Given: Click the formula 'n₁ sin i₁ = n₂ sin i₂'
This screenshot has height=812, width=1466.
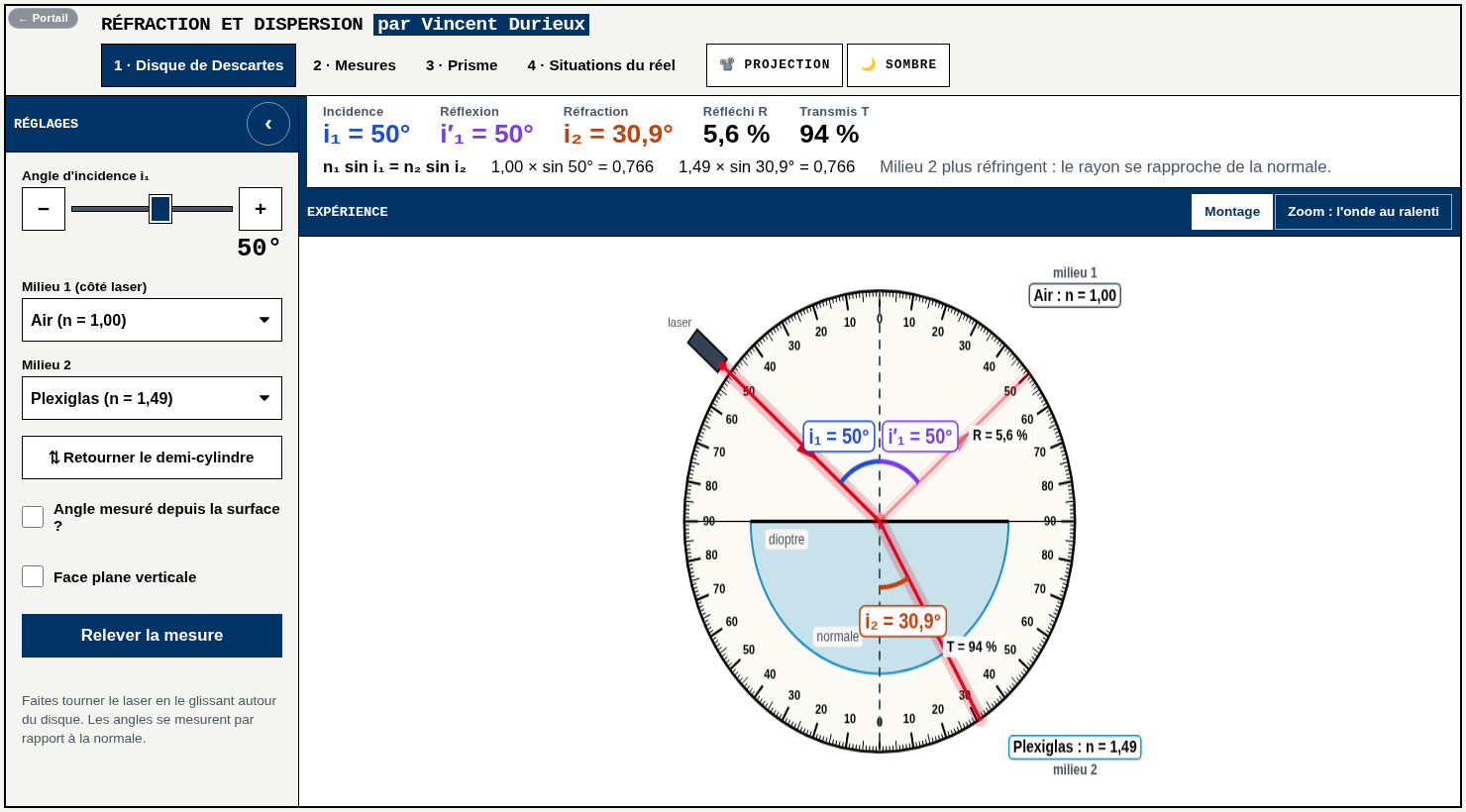Looking at the screenshot, I should click(x=394, y=167).
